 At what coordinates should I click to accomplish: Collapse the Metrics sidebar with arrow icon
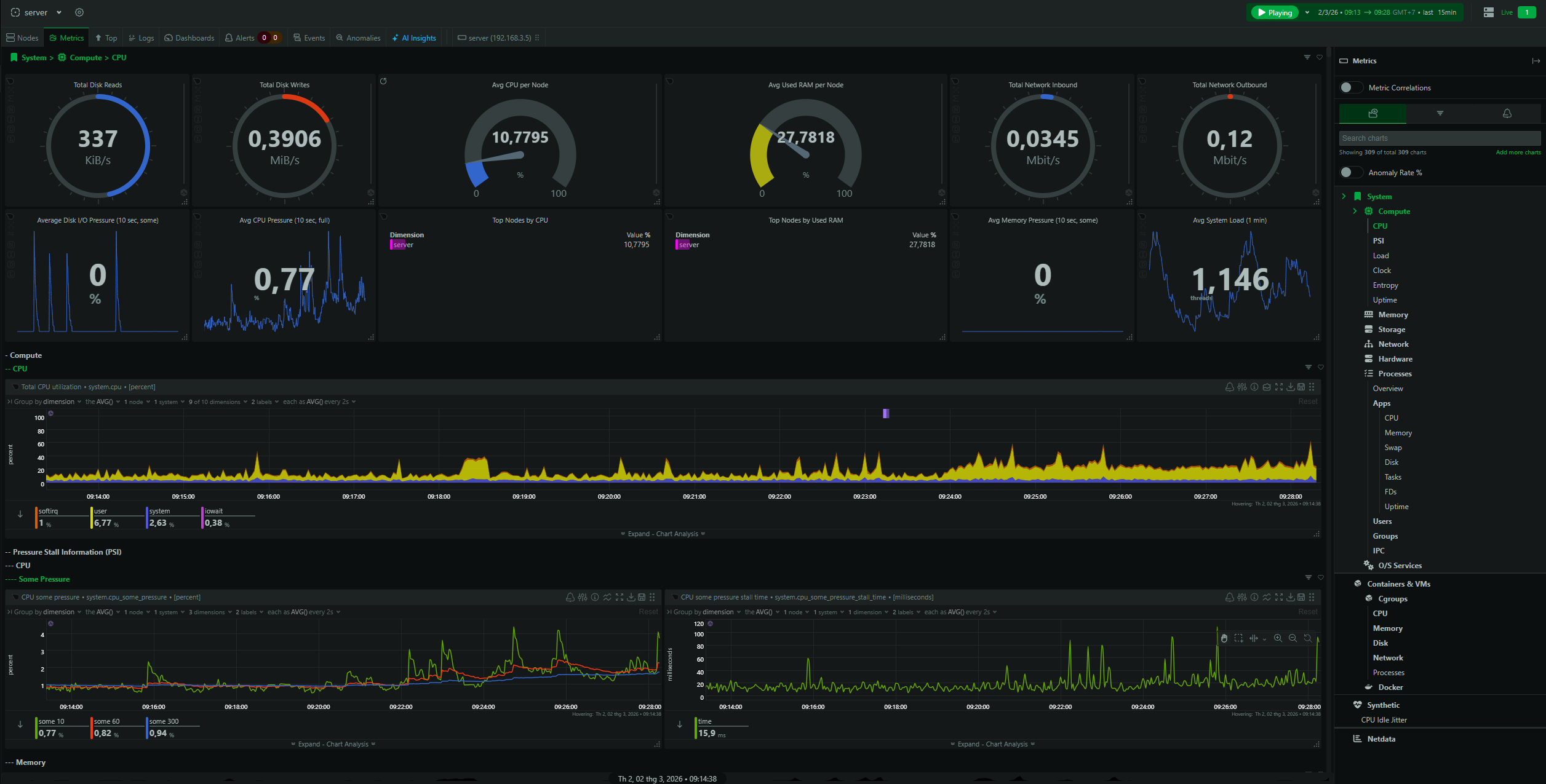[1536, 61]
